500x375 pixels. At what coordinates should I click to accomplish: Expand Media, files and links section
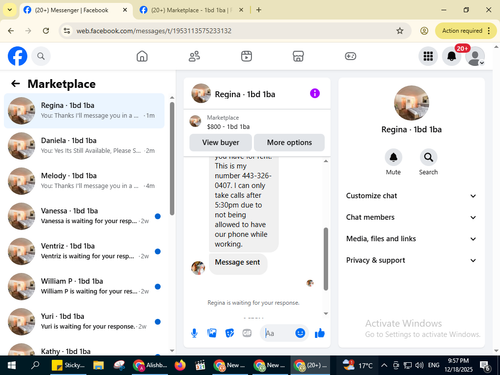tap(411, 239)
